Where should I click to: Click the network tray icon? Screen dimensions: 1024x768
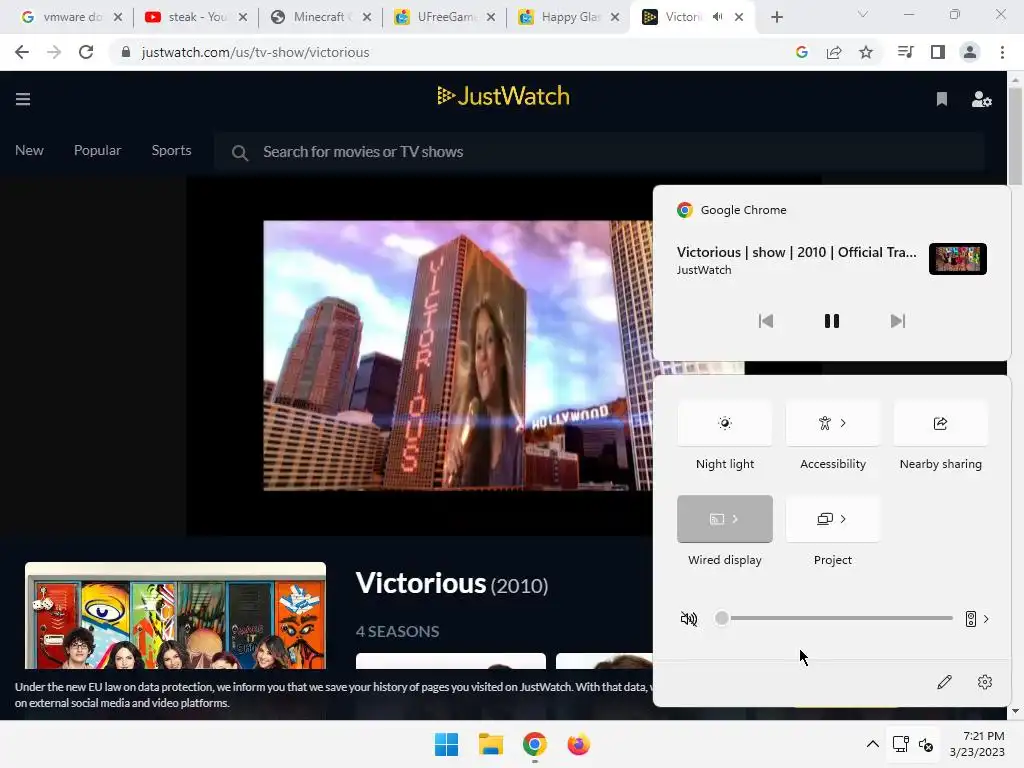(x=901, y=744)
